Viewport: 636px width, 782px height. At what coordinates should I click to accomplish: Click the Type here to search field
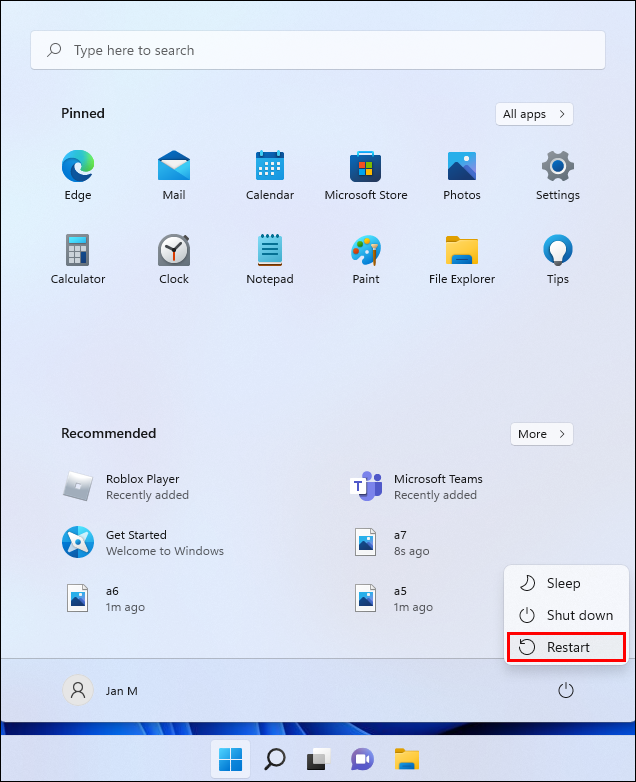tap(318, 50)
